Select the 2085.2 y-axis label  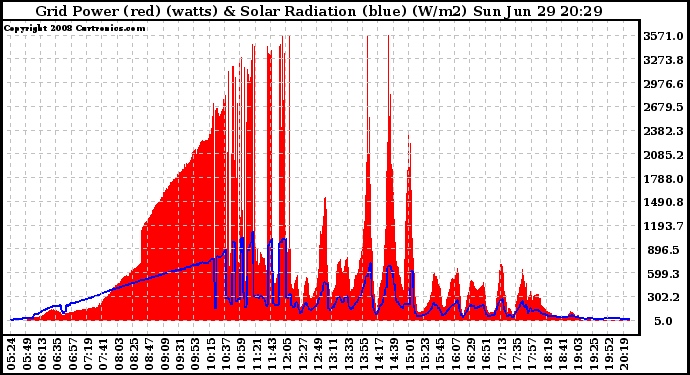point(663,155)
